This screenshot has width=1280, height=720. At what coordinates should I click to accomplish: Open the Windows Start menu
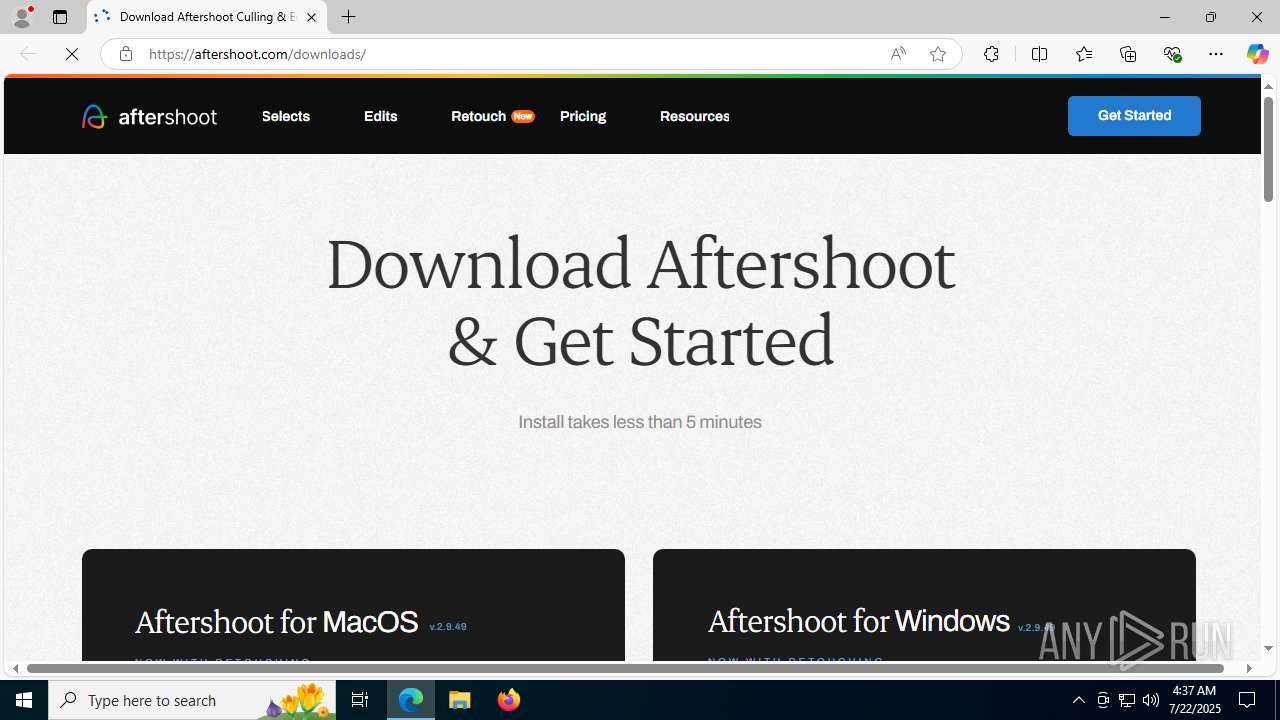coord(24,700)
